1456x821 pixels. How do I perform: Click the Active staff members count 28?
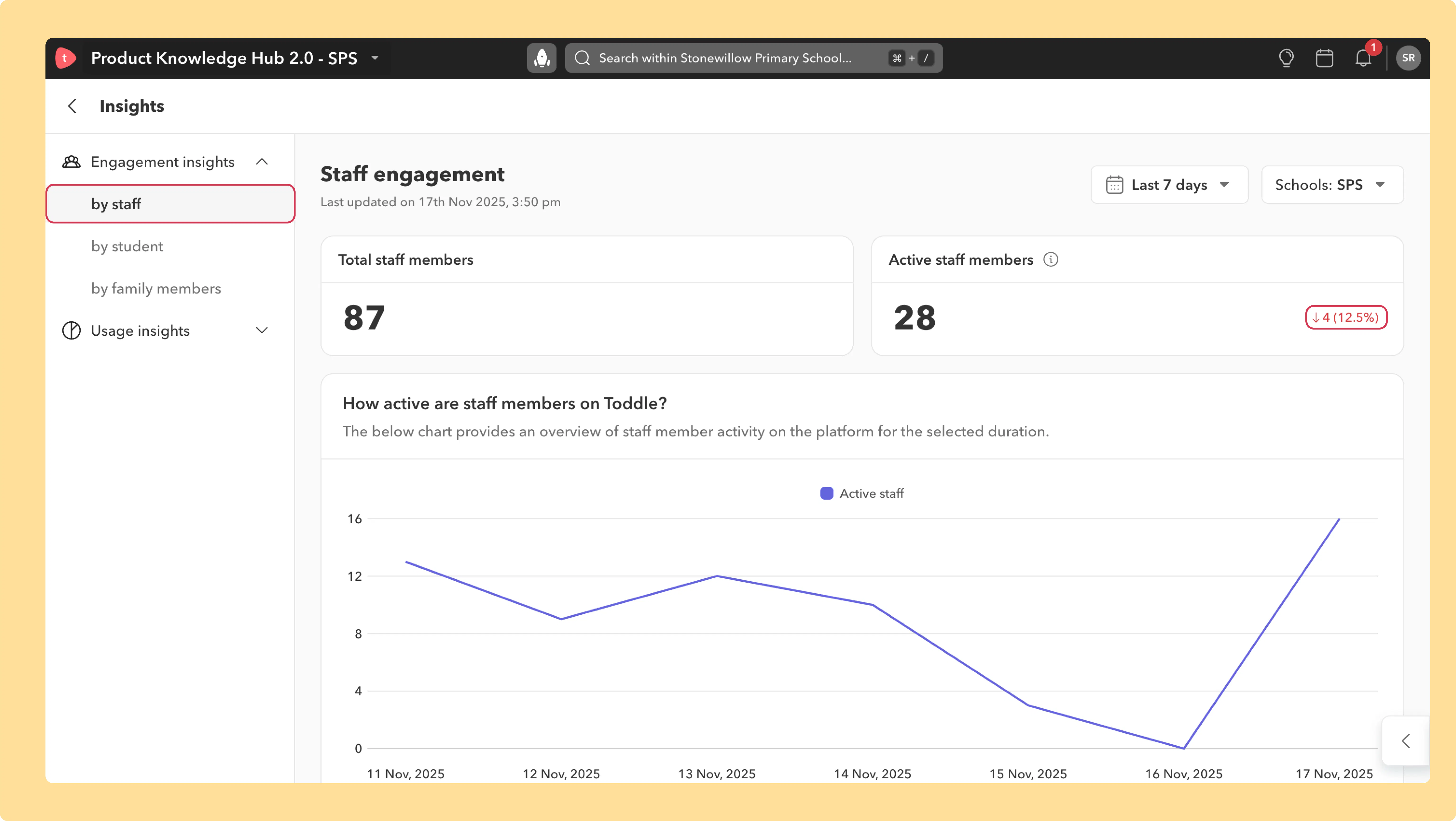tap(915, 317)
